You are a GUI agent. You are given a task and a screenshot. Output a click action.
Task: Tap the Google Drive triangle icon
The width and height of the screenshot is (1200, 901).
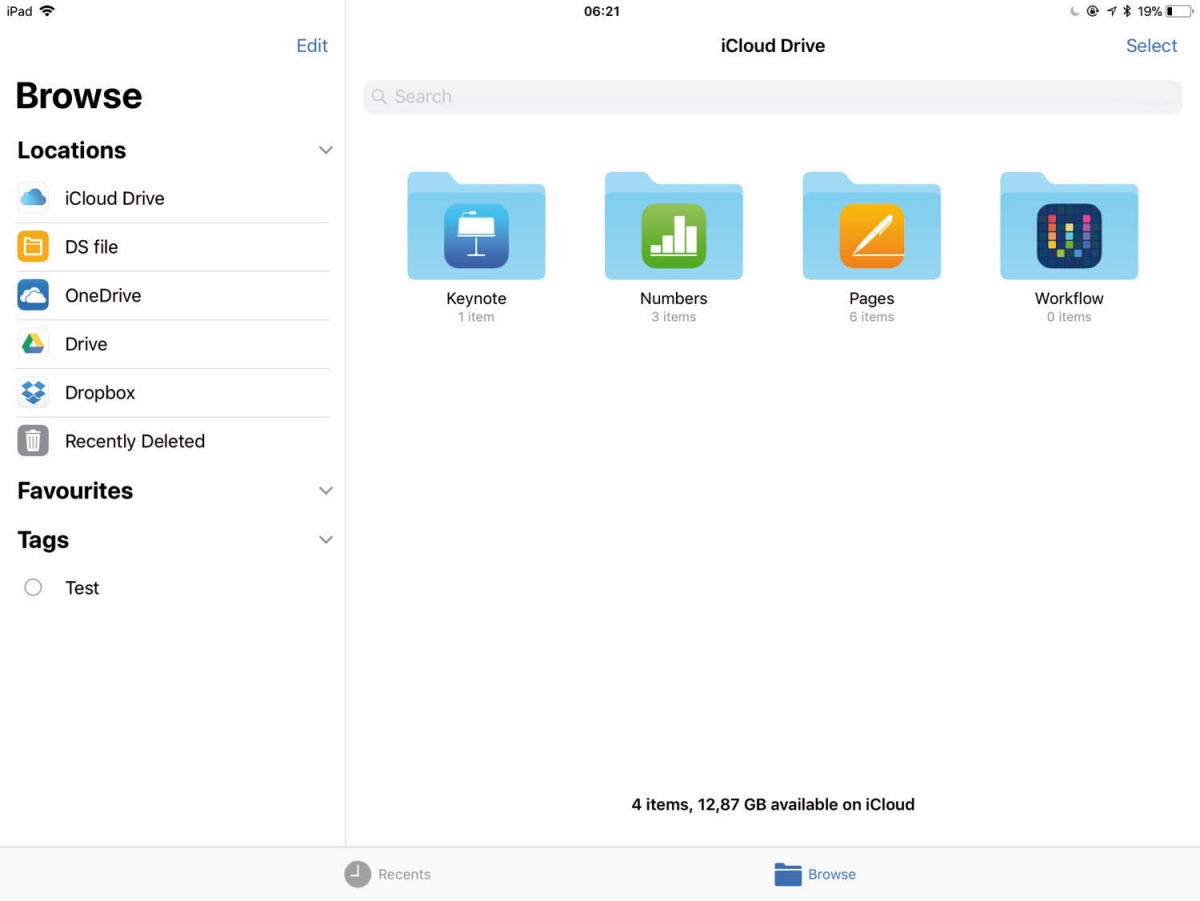pos(33,344)
